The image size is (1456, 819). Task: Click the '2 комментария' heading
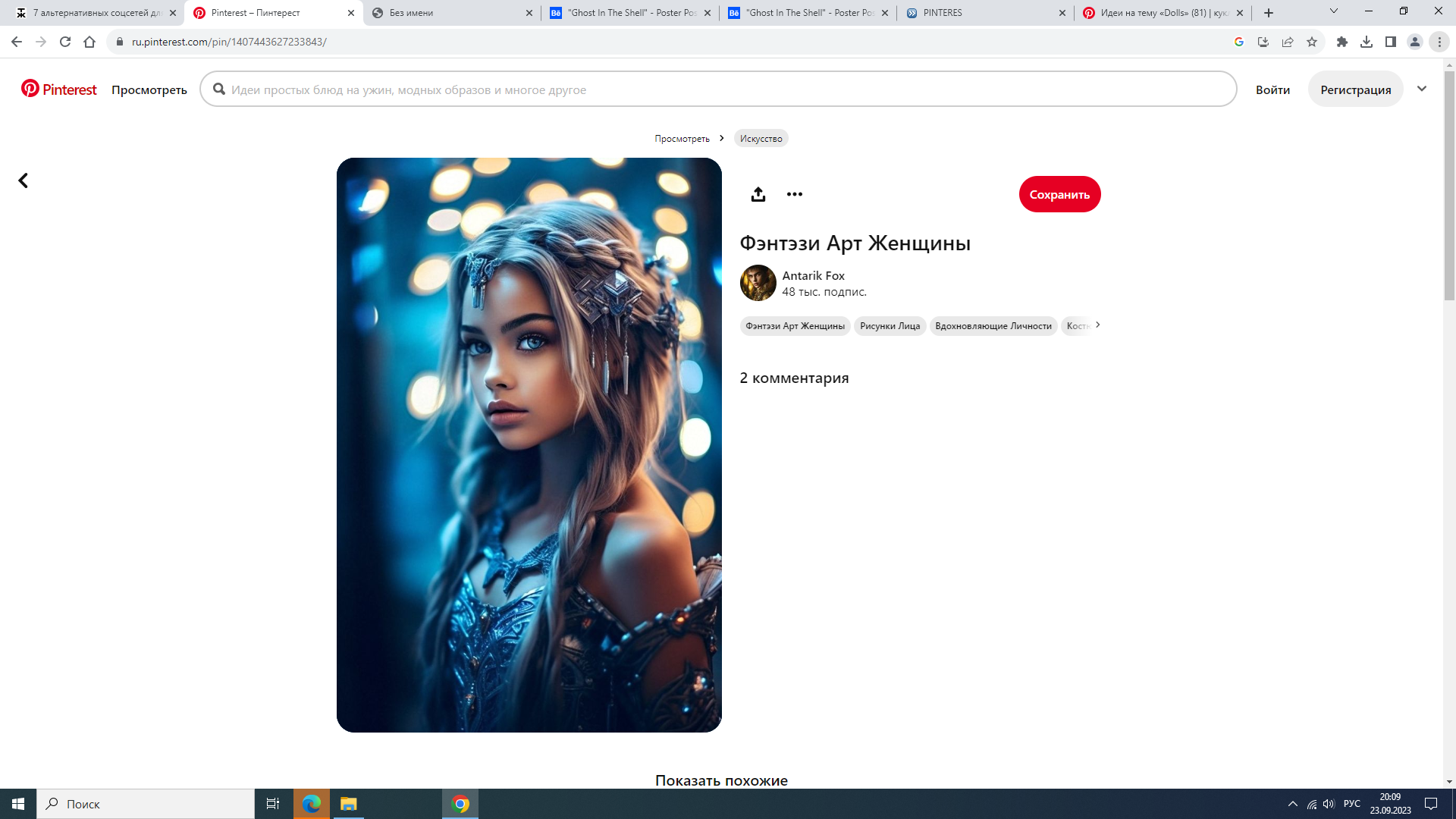[x=794, y=378]
